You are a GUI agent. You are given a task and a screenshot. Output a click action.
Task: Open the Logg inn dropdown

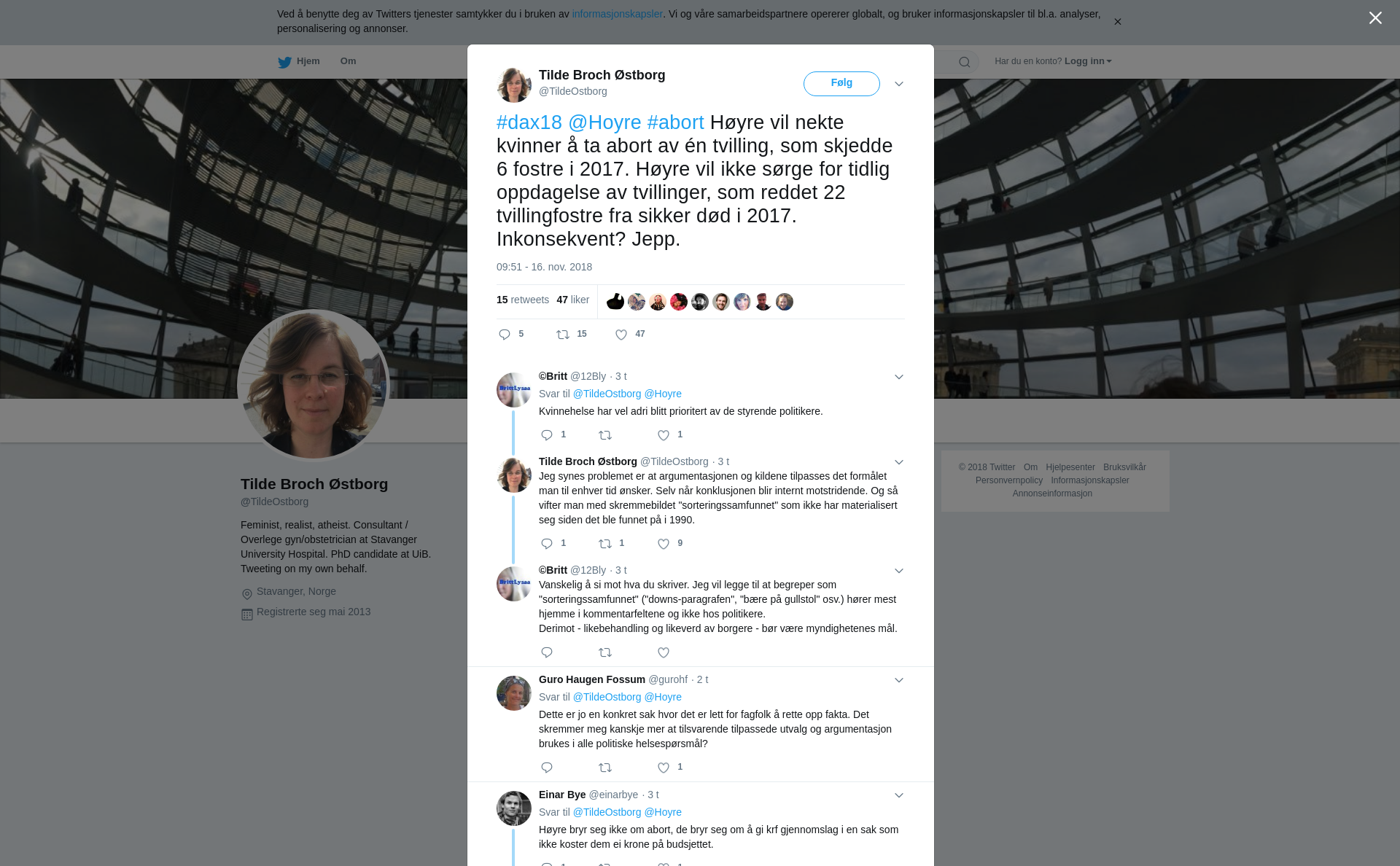pos(1088,61)
